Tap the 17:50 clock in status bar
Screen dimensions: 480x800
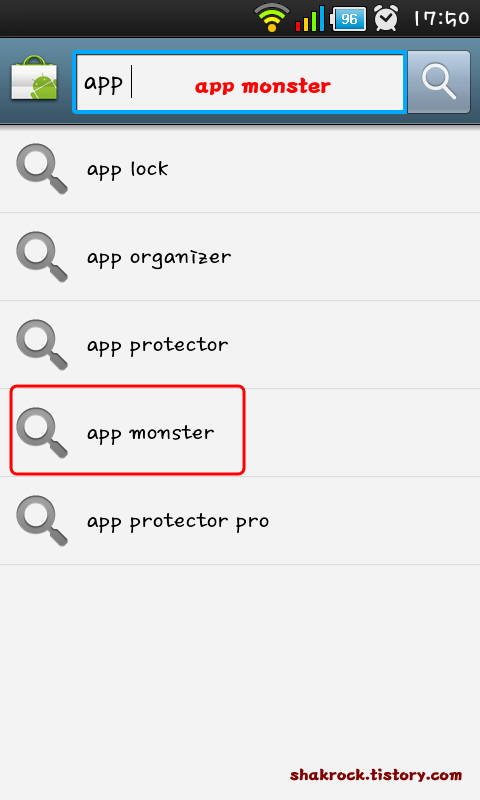441,19
